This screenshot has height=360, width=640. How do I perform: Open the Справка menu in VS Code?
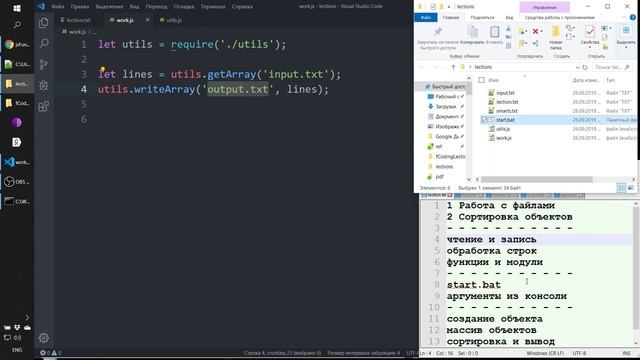[242, 7]
